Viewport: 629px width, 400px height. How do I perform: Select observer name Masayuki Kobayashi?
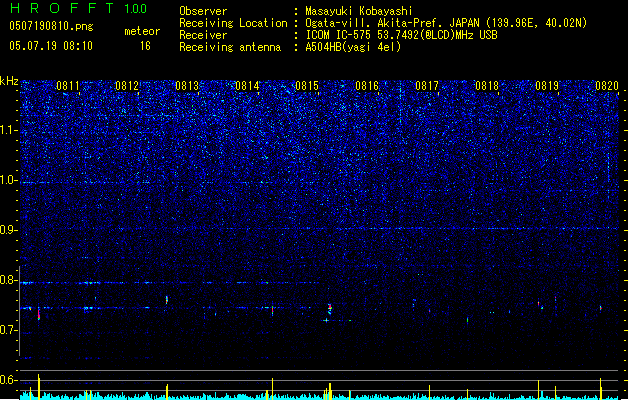pyautogui.click(x=359, y=11)
